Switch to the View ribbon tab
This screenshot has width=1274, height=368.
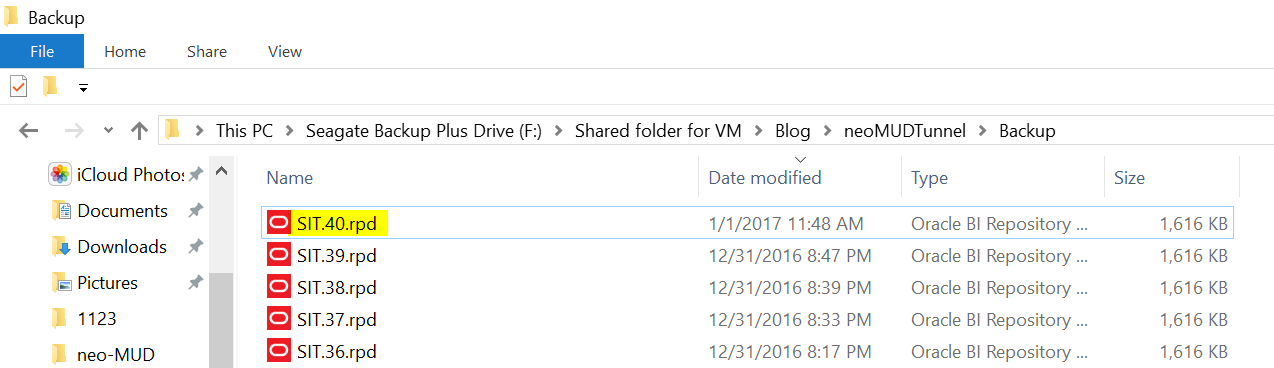coord(285,51)
